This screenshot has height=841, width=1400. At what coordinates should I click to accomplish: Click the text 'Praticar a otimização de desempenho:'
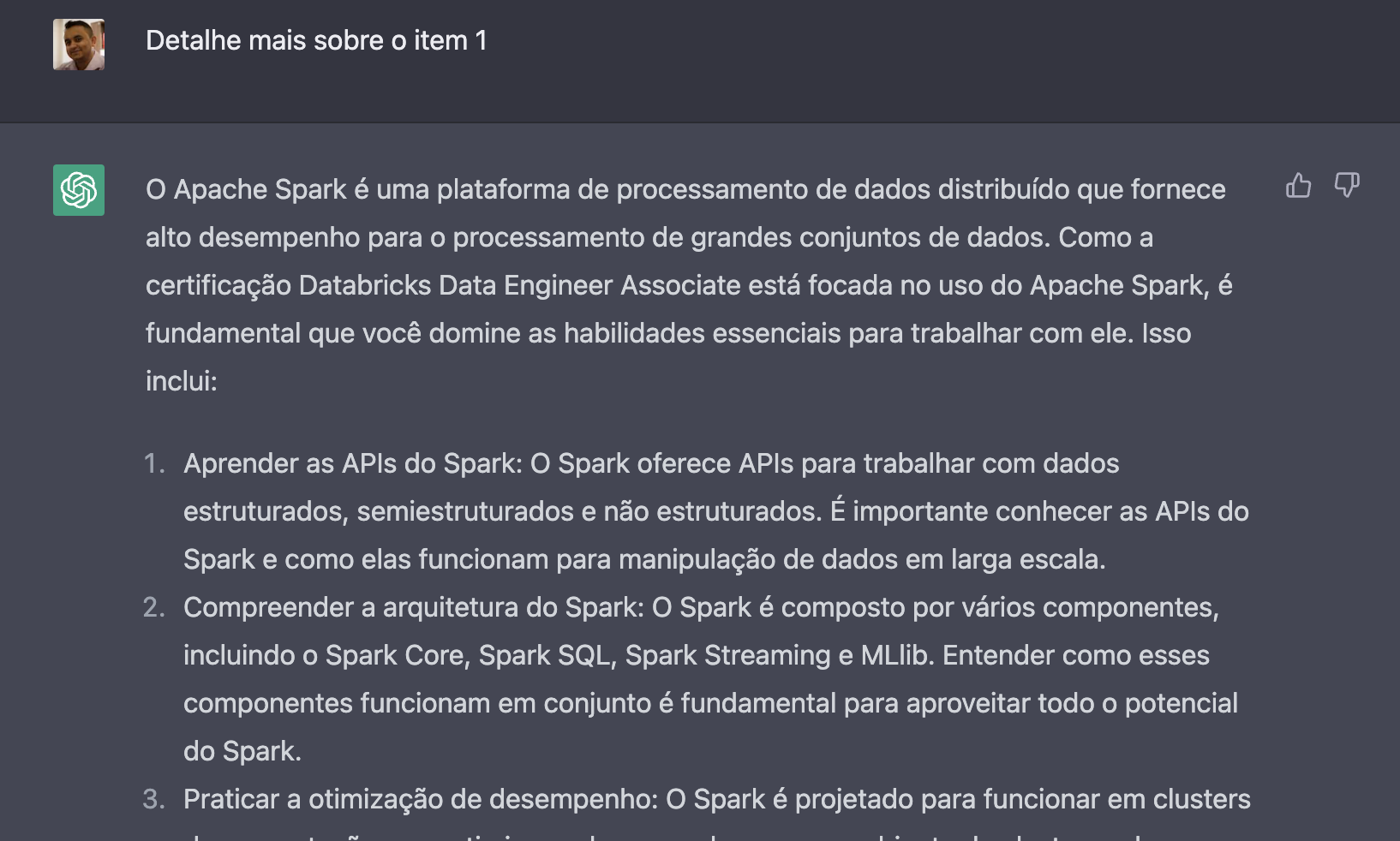pos(421,799)
